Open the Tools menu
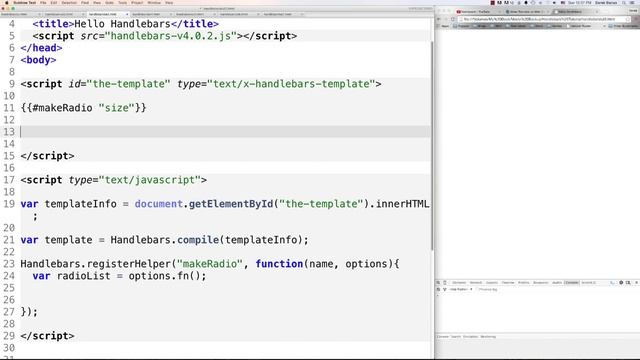Image resolution: width=640 pixels, height=360 pixels. pos(122,3)
